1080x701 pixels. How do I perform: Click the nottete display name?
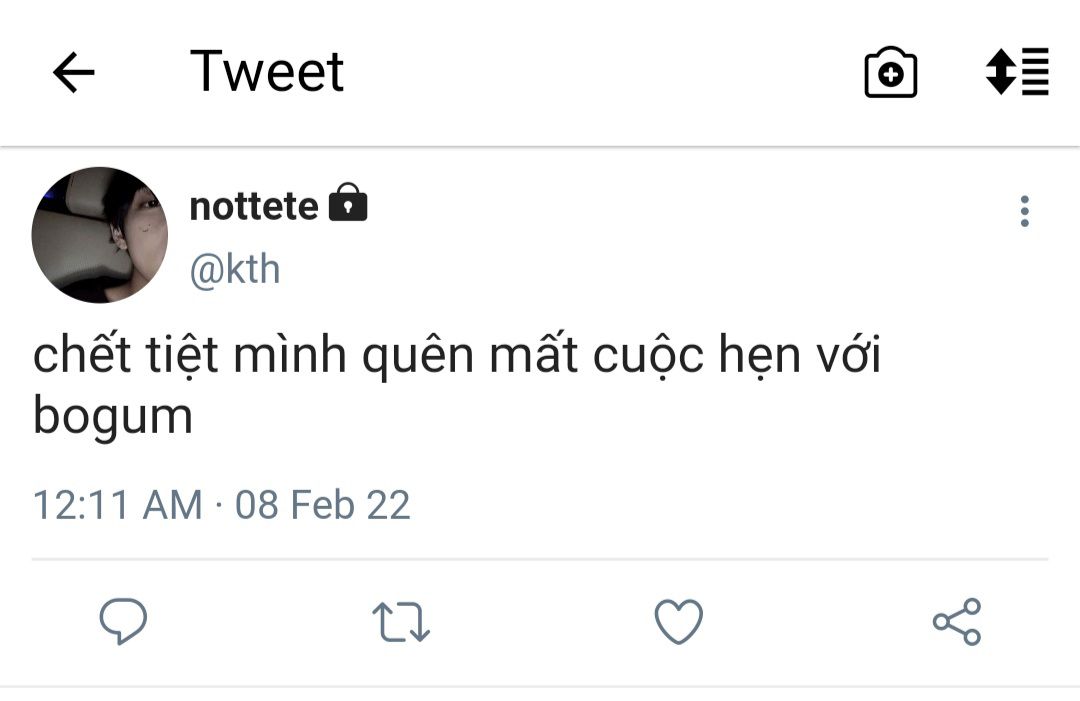click(x=254, y=206)
